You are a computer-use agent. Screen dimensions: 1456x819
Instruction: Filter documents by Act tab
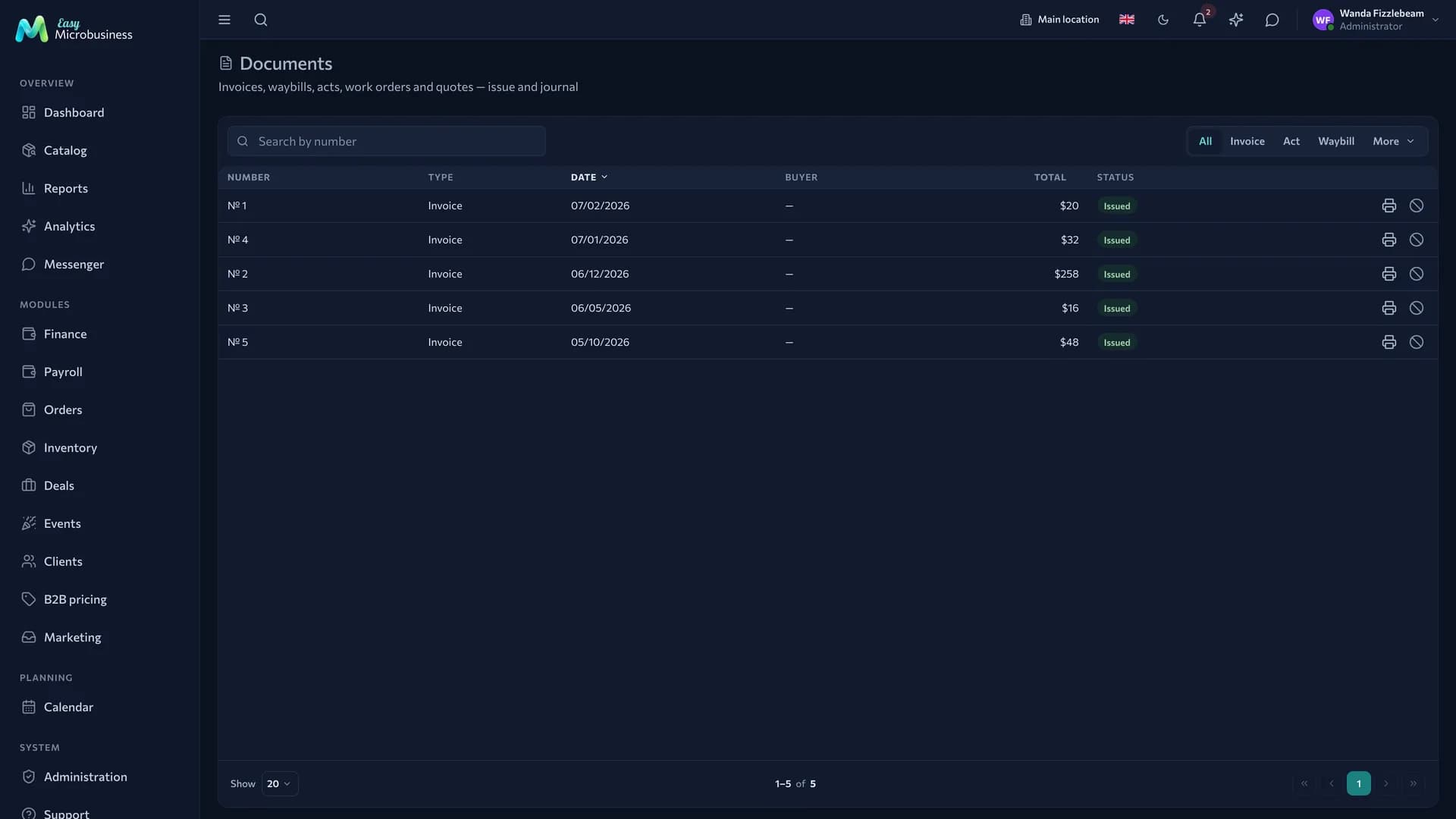(x=1291, y=141)
